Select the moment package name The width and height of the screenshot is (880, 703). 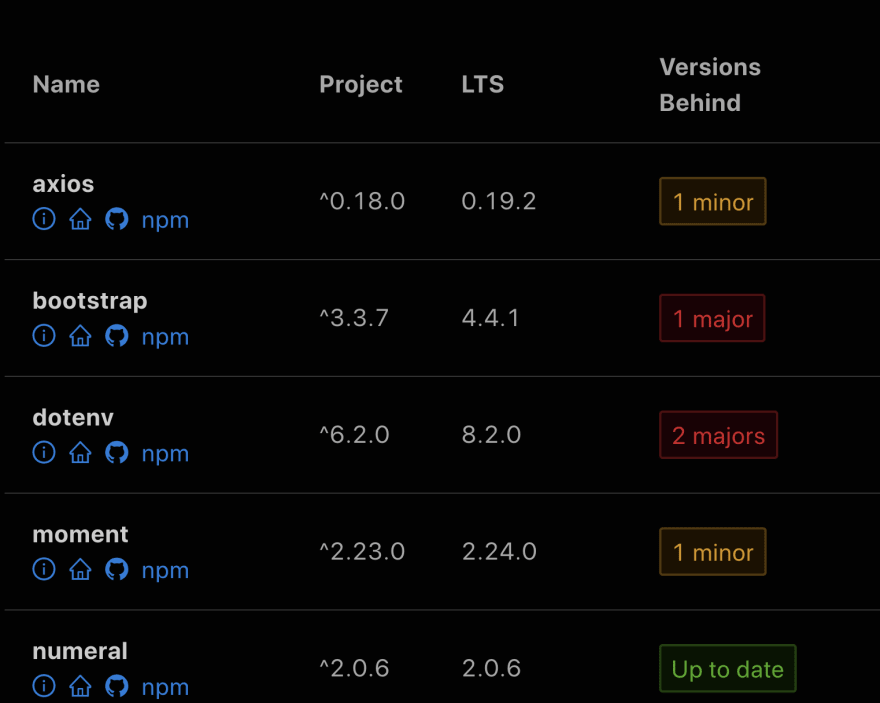tap(80, 534)
